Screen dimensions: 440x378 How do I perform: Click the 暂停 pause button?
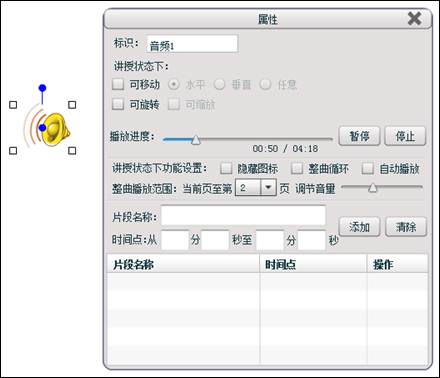click(x=359, y=136)
